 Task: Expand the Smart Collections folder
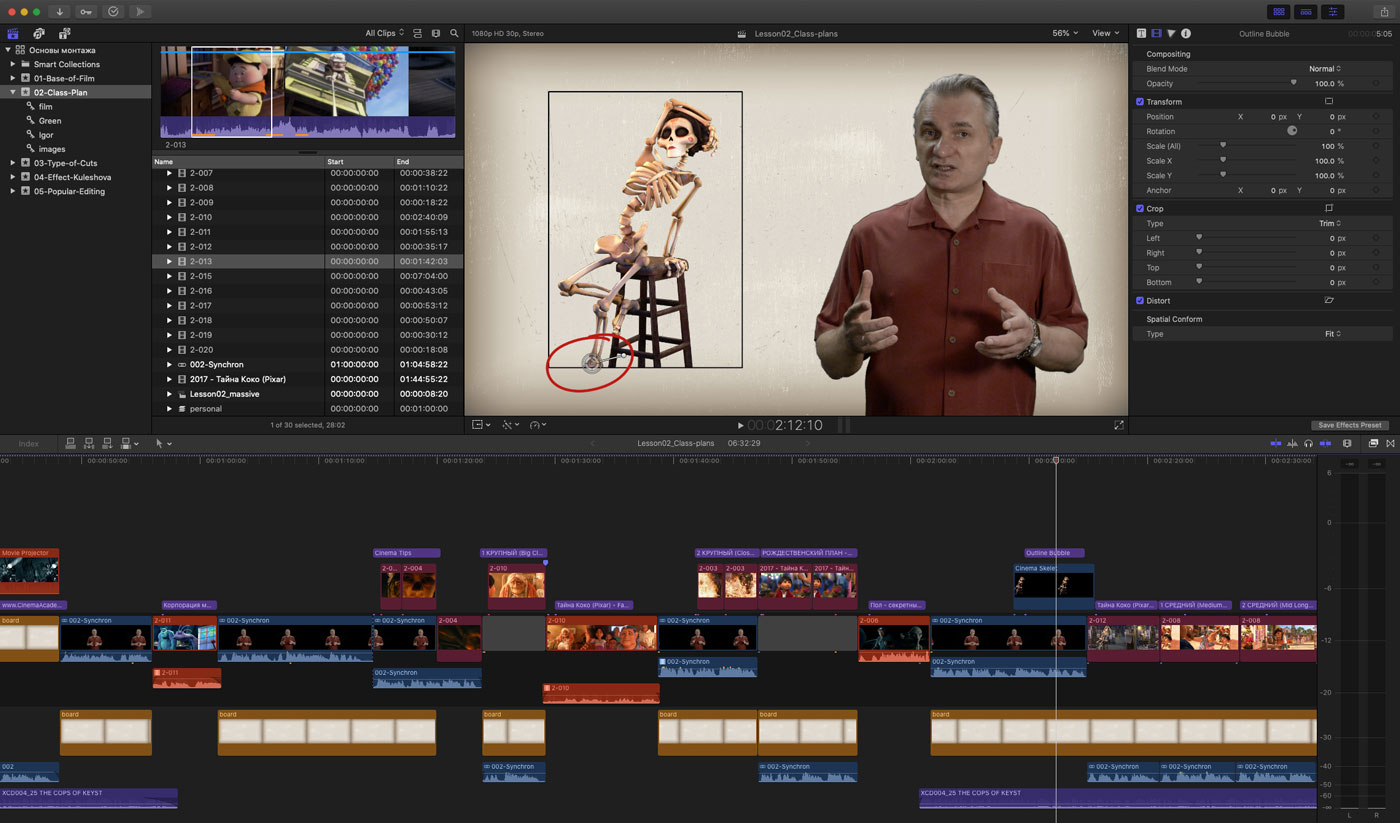13,64
